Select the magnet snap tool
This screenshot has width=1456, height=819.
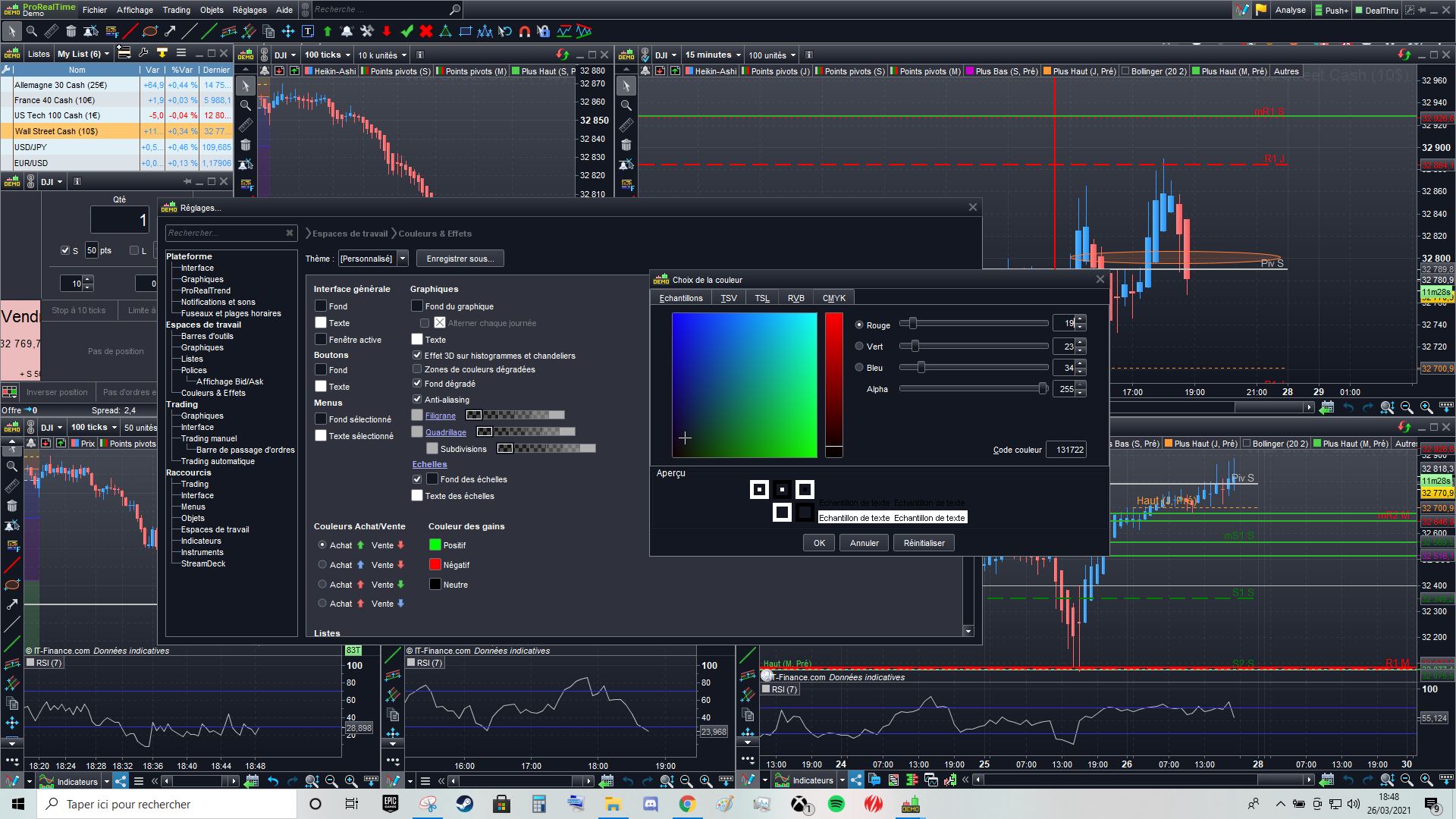(524, 31)
